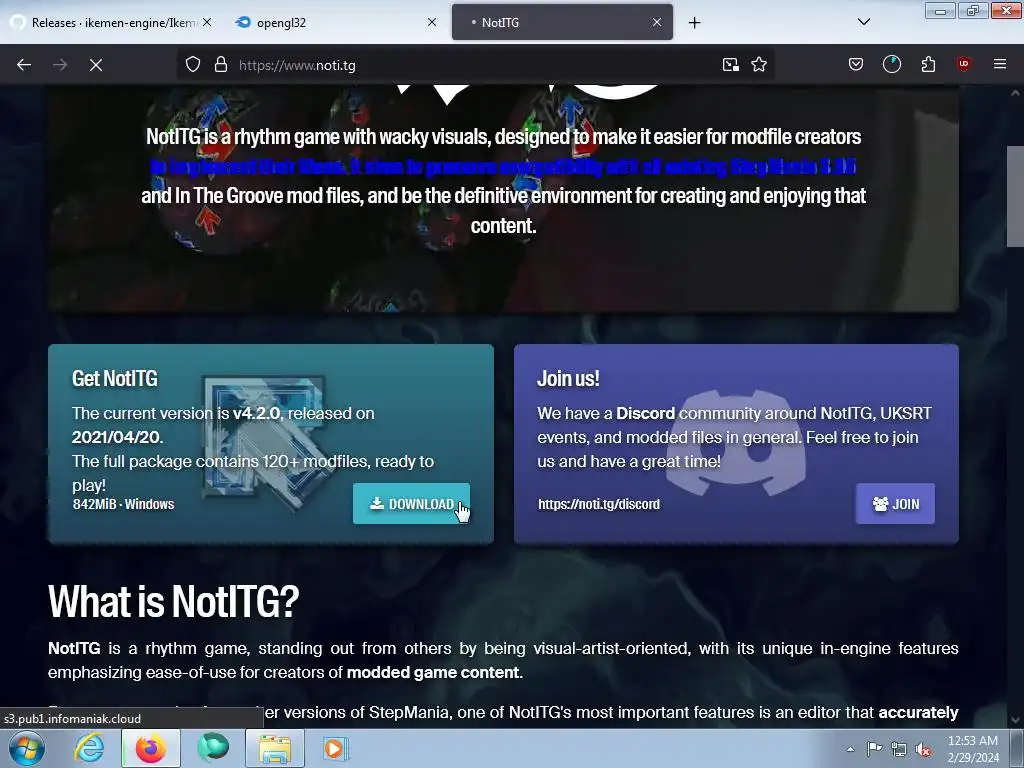Image resolution: width=1024 pixels, height=768 pixels.
Task: Open the Action Center flag icon
Action: pyautogui.click(x=874, y=749)
